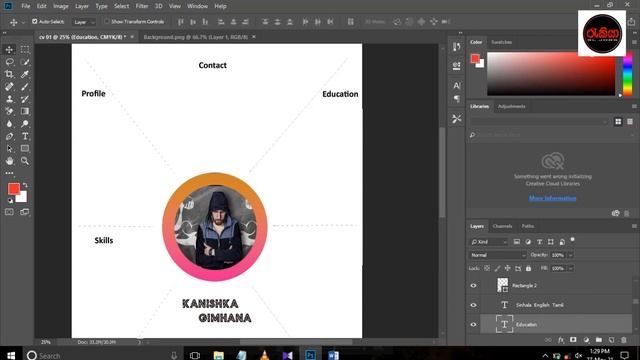The height and width of the screenshot is (360, 640).
Task: Create a new layer
Action: [611, 340]
